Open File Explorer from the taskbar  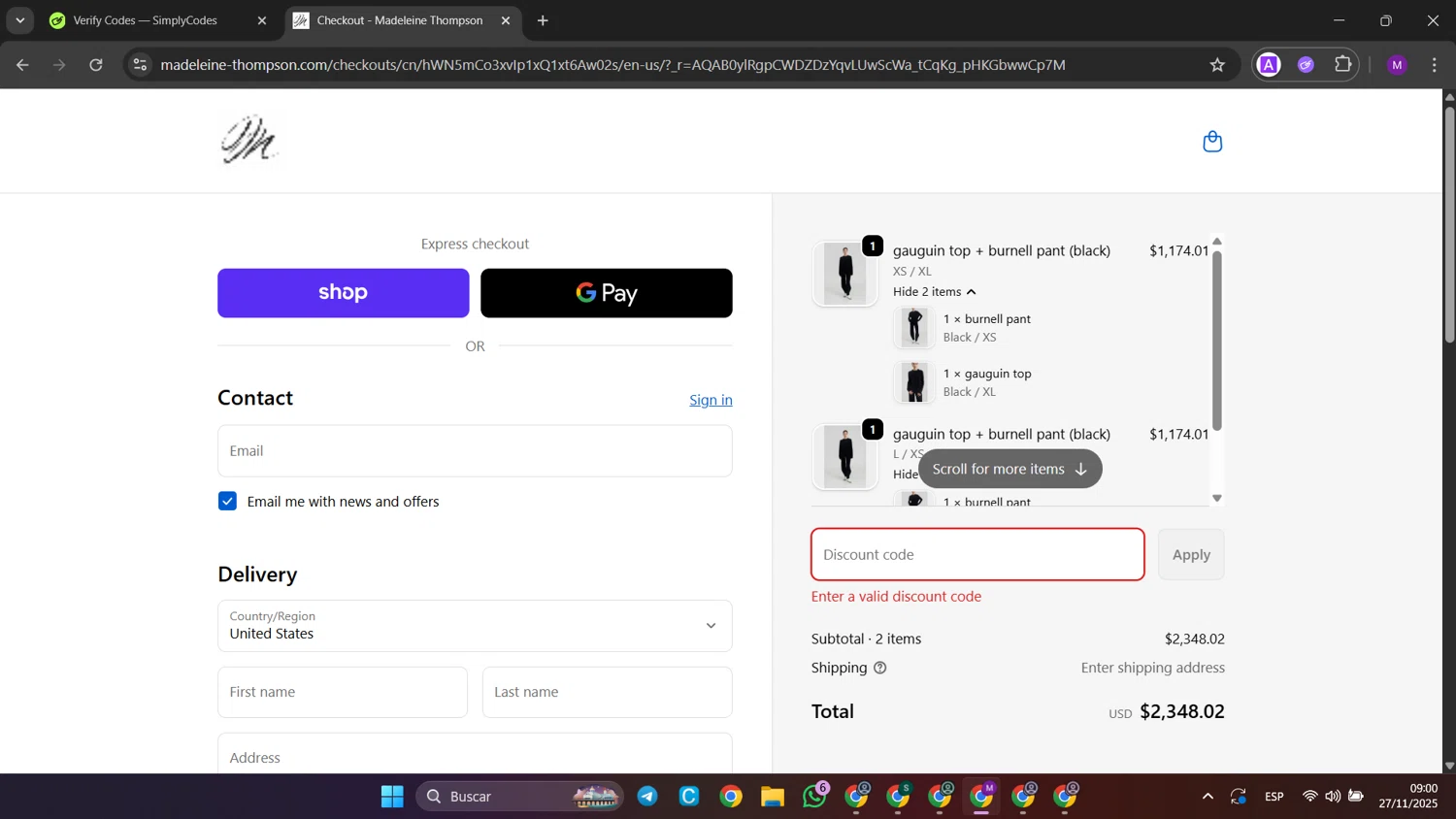(773, 797)
